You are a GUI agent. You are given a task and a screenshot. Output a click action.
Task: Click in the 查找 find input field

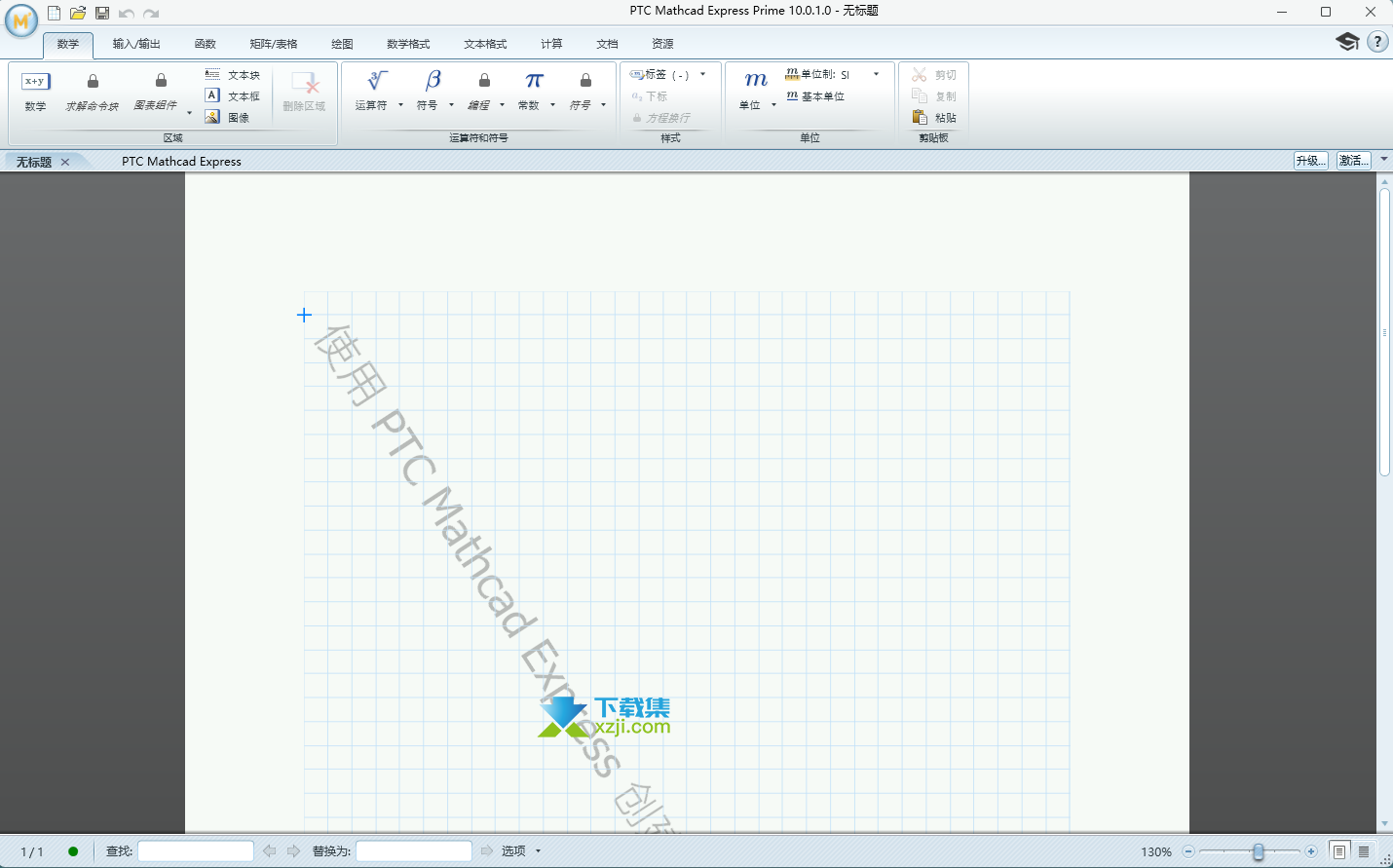click(196, 851)
